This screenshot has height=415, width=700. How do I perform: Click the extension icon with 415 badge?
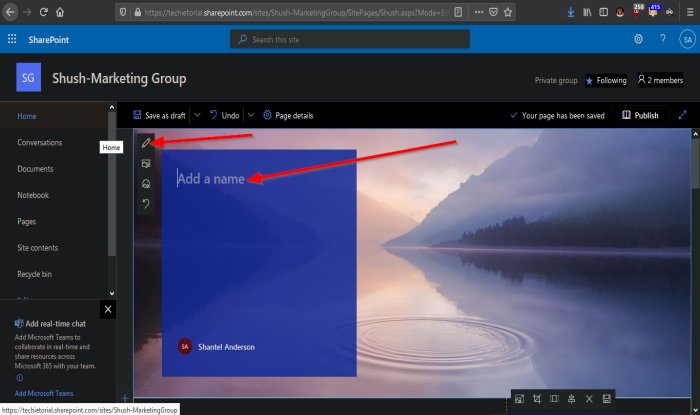654,11
